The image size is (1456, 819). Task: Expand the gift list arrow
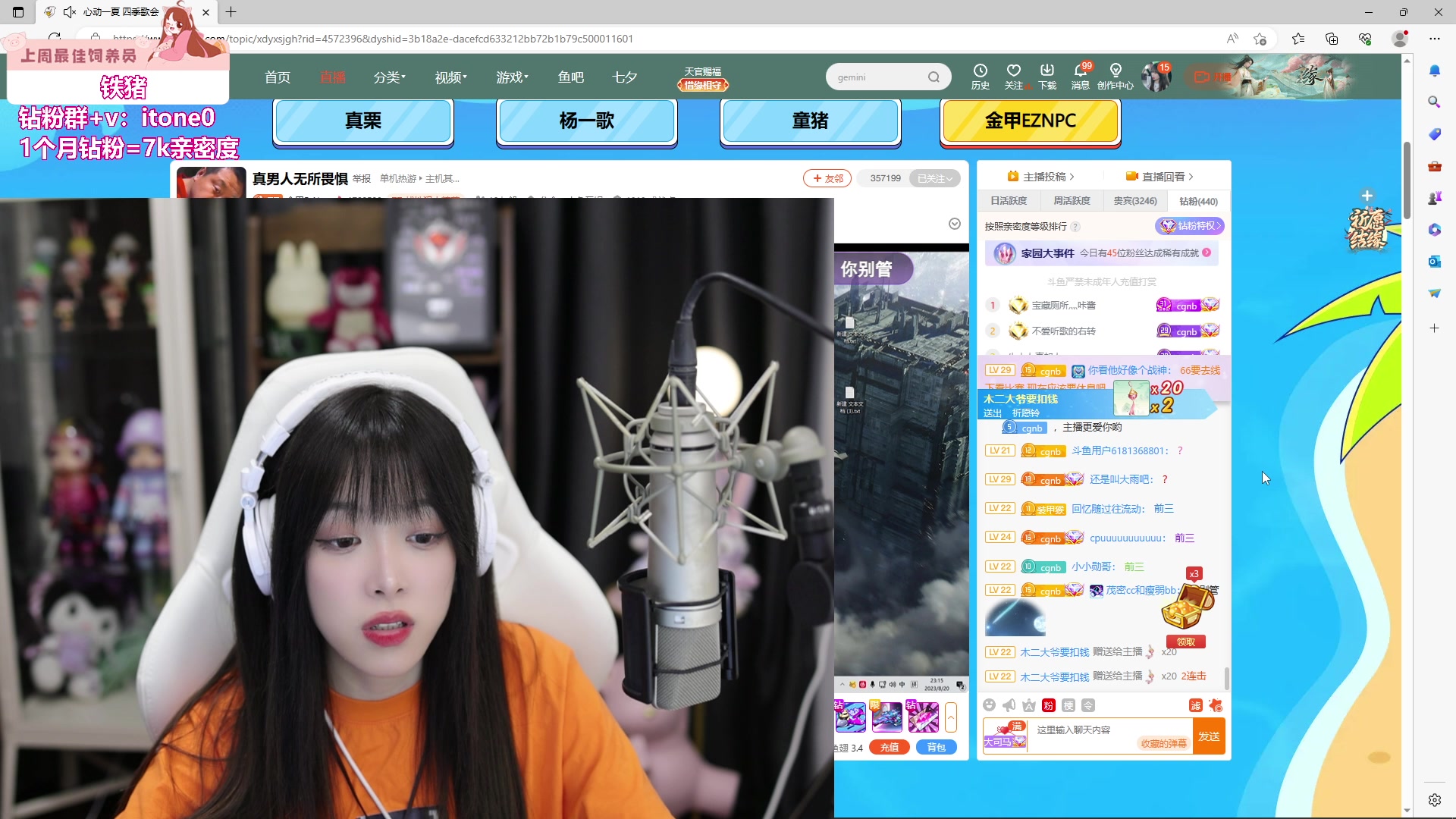coord(951,717)
